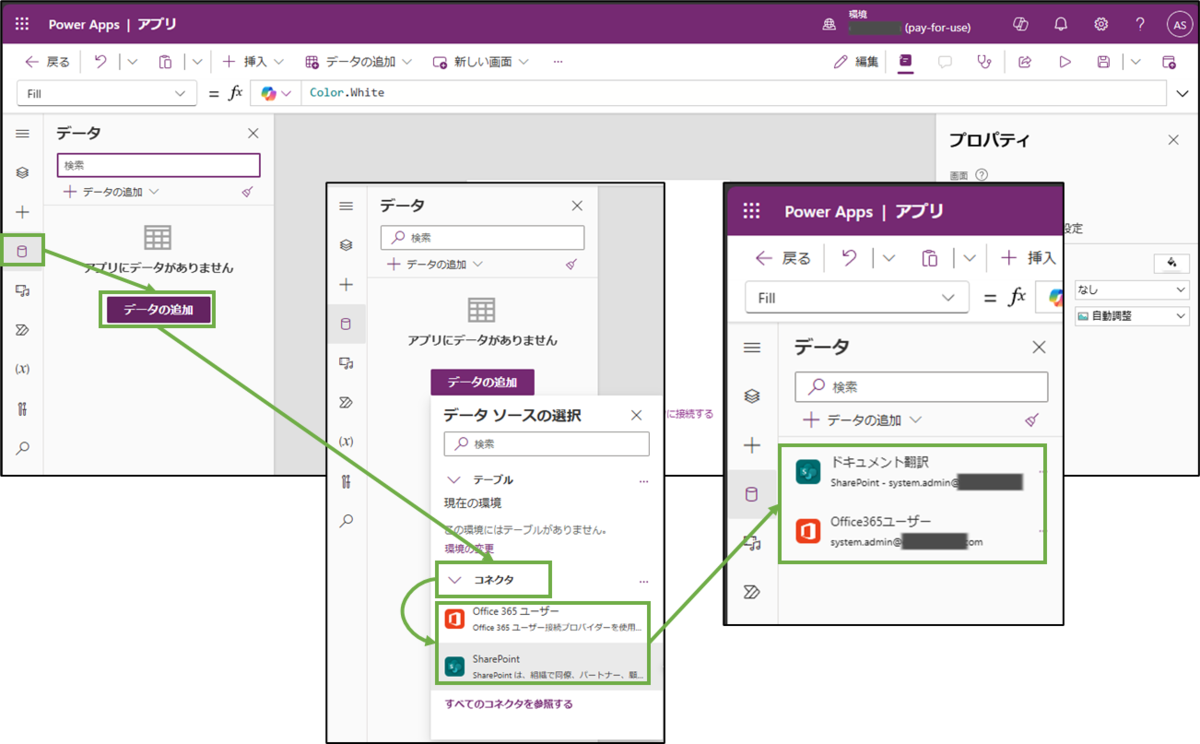The width and height of the screenshot is (1200, 744).
Task: Open the tree view layers icon in the main sidebar
Action: point(22,173)
